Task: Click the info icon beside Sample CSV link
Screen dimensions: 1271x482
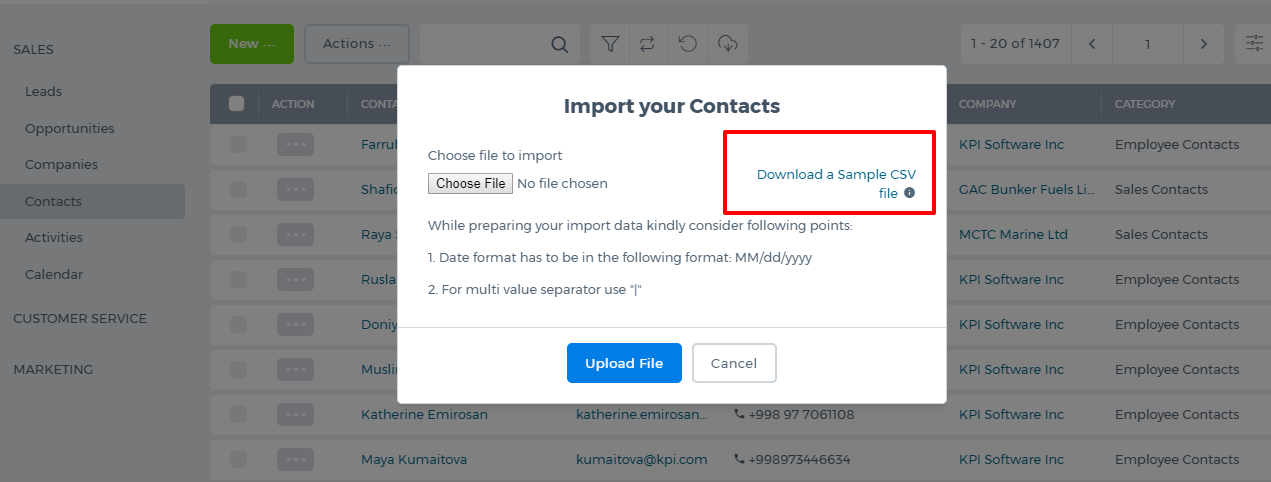Action: click(910, 193)
